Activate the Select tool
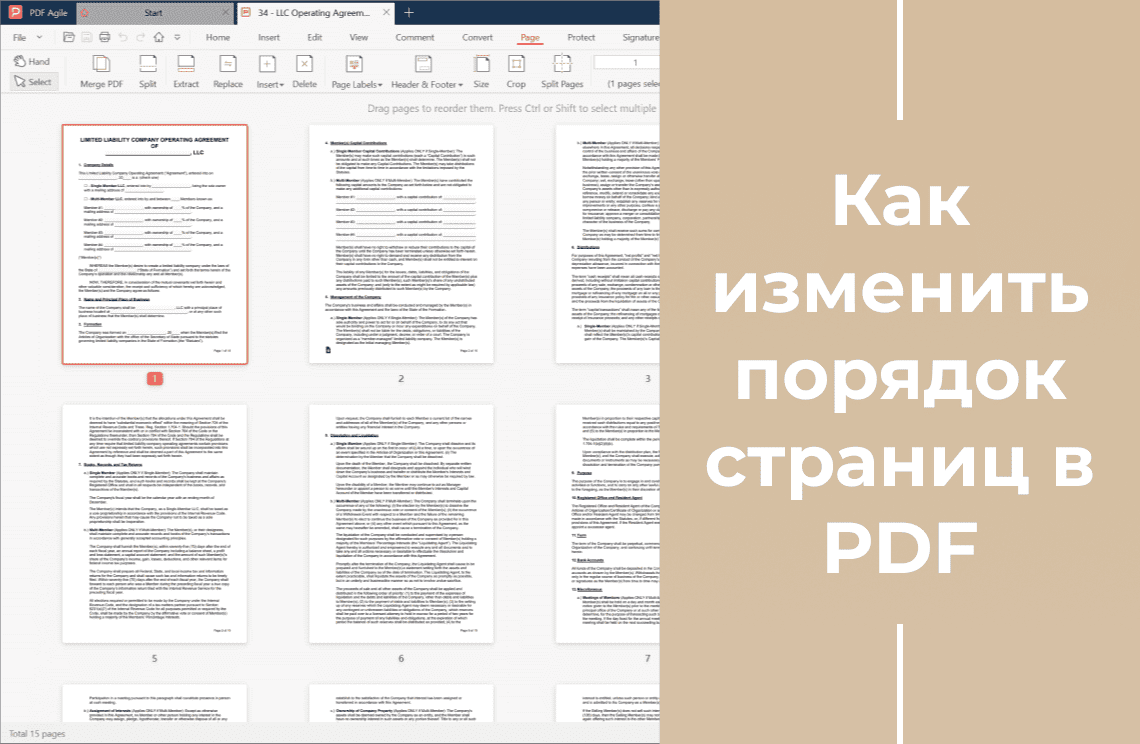 pos(32,82)
